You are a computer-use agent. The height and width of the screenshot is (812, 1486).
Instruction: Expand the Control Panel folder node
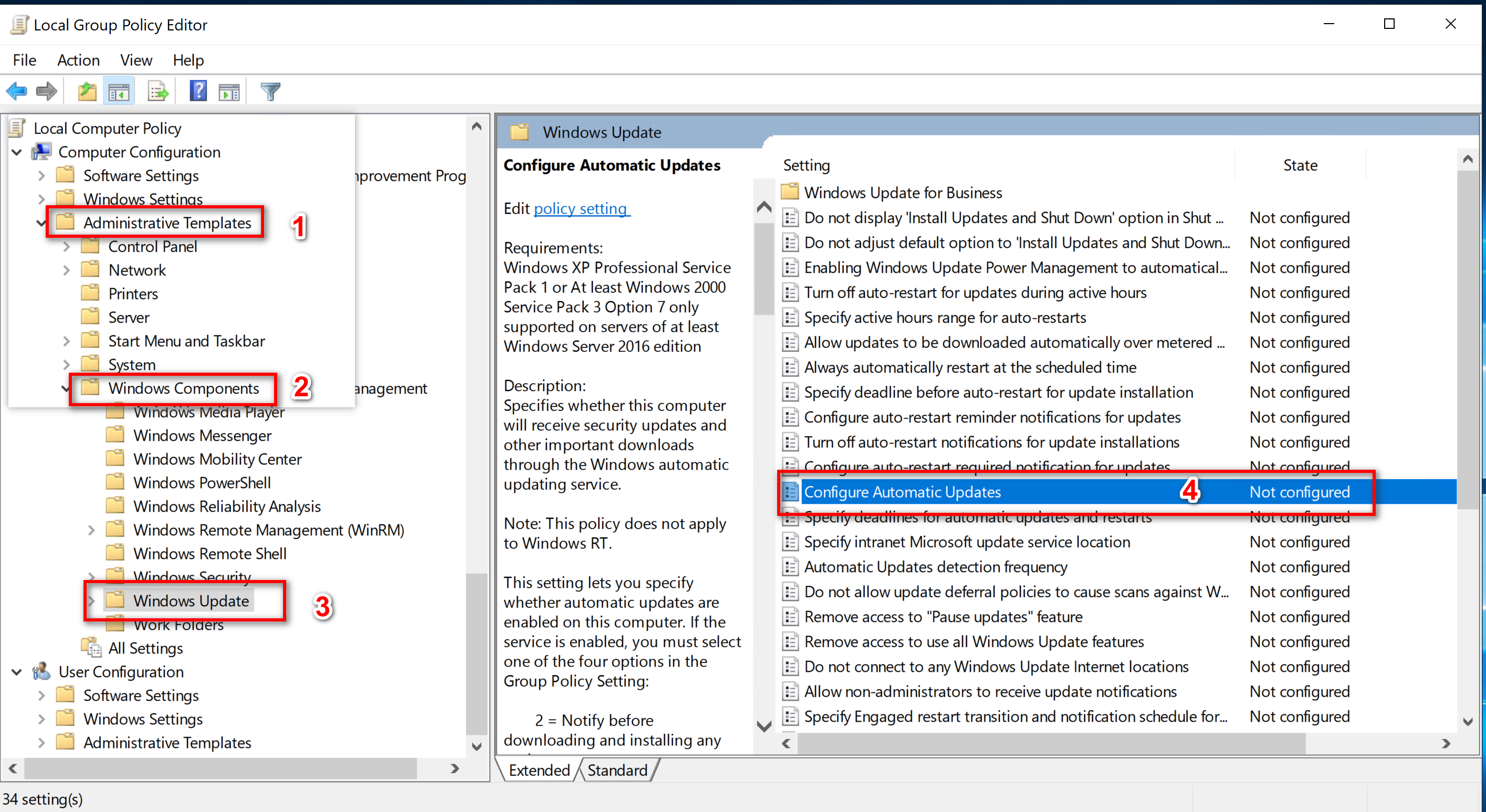66,247
